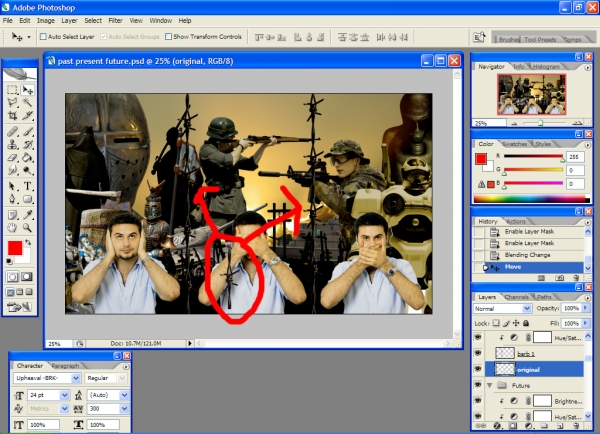Viewport: 600px width, 434px height.
Task: Switch to the Swatches tab
Action: (515, 144)
